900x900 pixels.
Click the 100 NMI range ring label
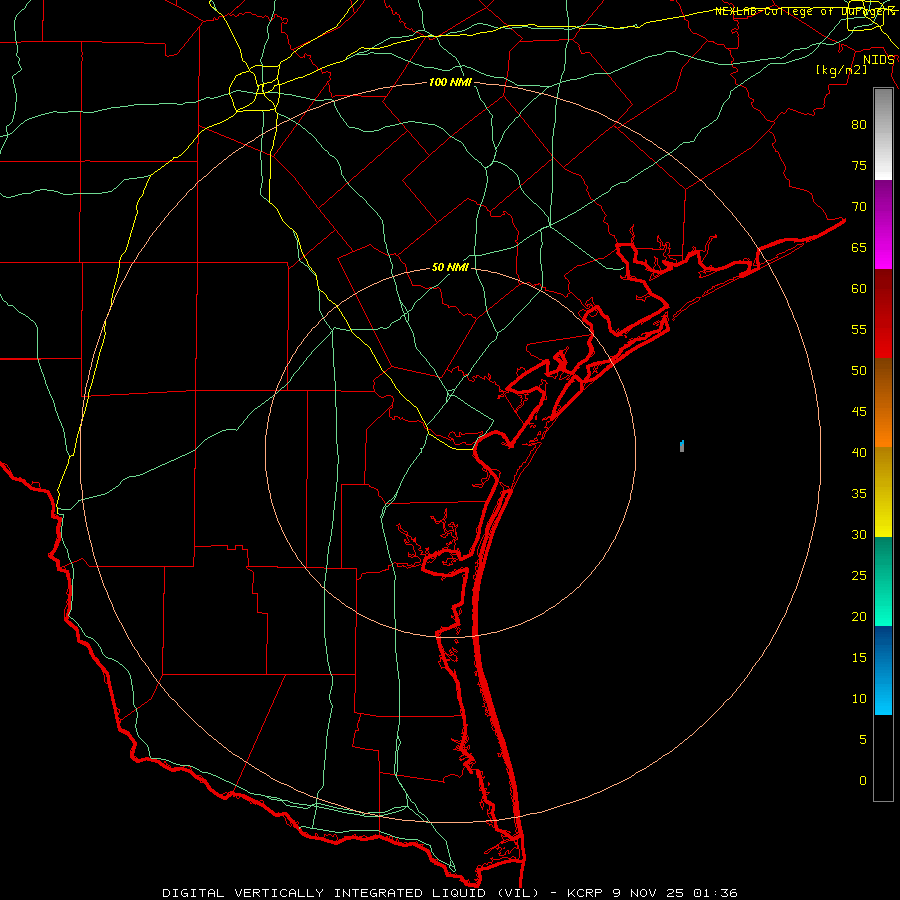pyautogui.click(x=450, y=82)
